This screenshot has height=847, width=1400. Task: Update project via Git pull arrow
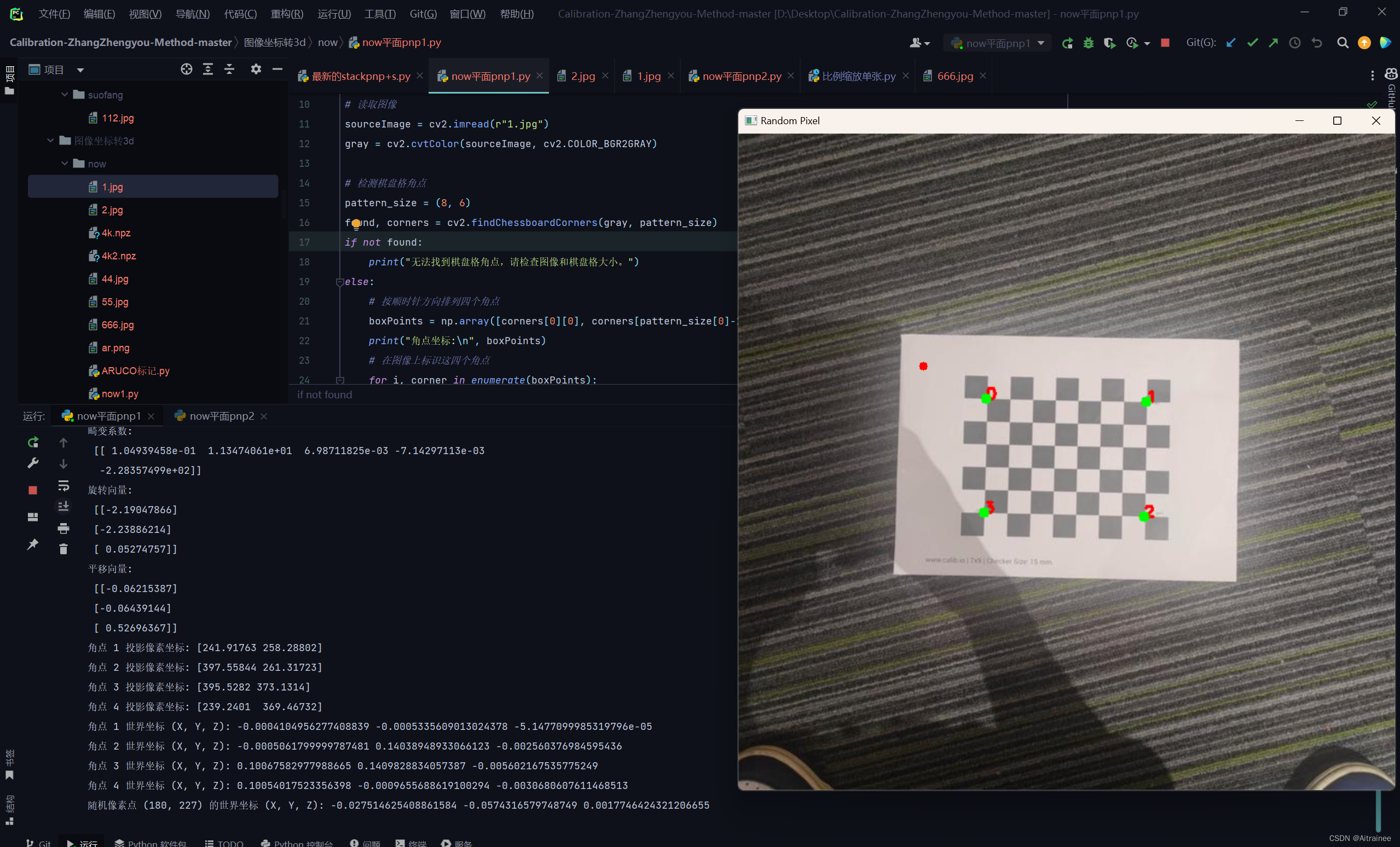click(1231, 43)
